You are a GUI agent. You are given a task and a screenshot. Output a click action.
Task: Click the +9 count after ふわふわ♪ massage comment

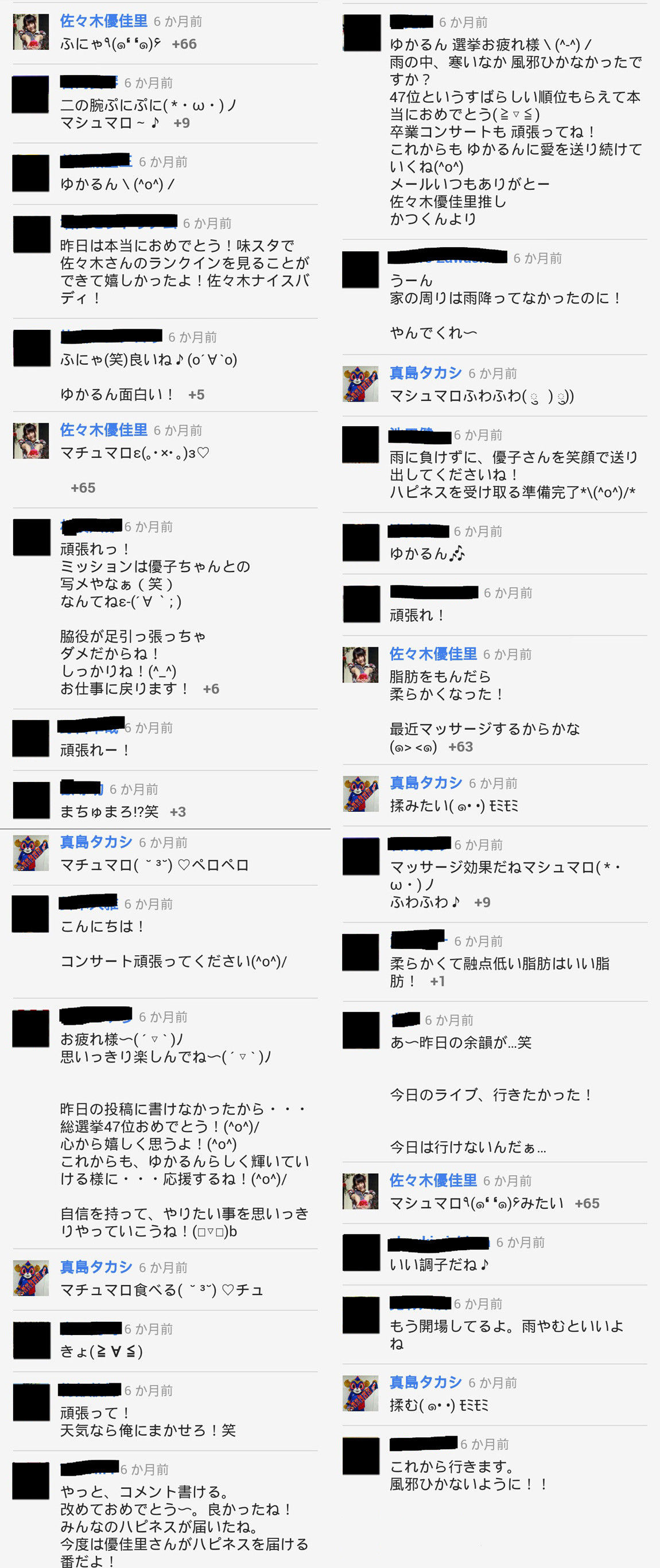point(482,902)
